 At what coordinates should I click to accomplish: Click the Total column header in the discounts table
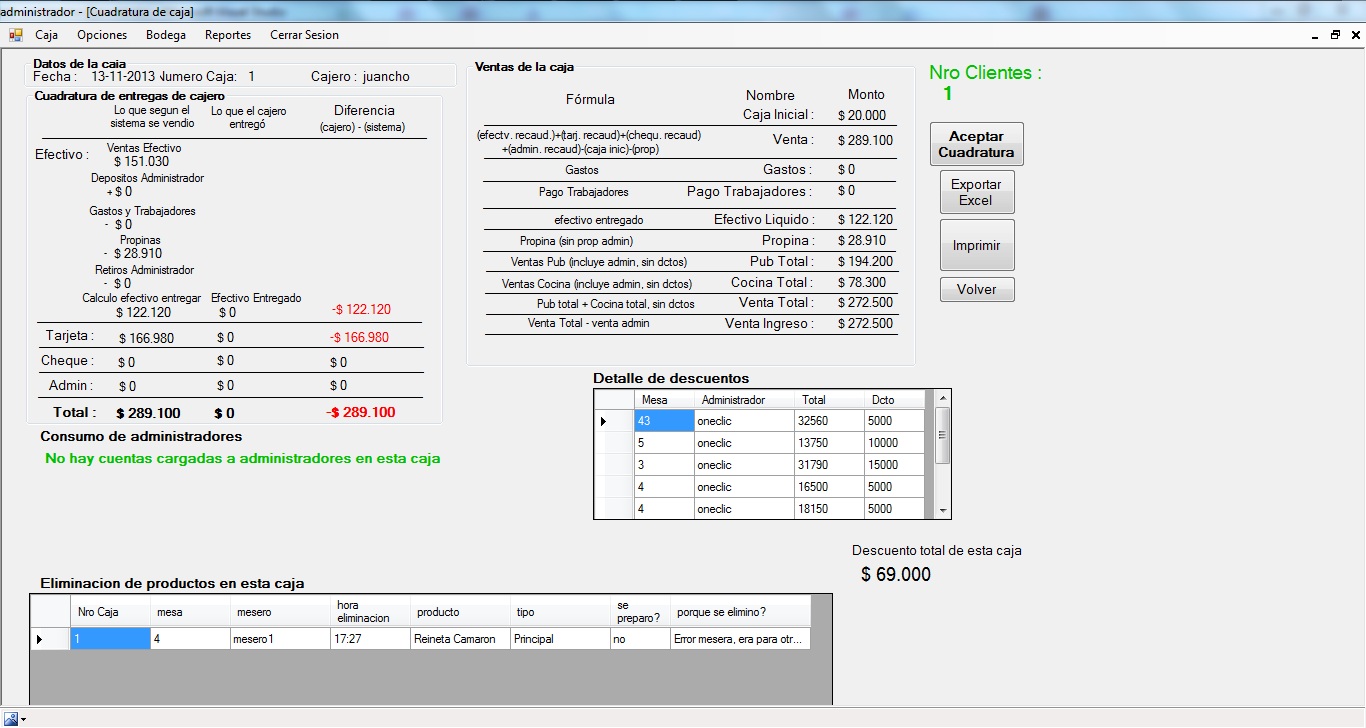point(829,400)
